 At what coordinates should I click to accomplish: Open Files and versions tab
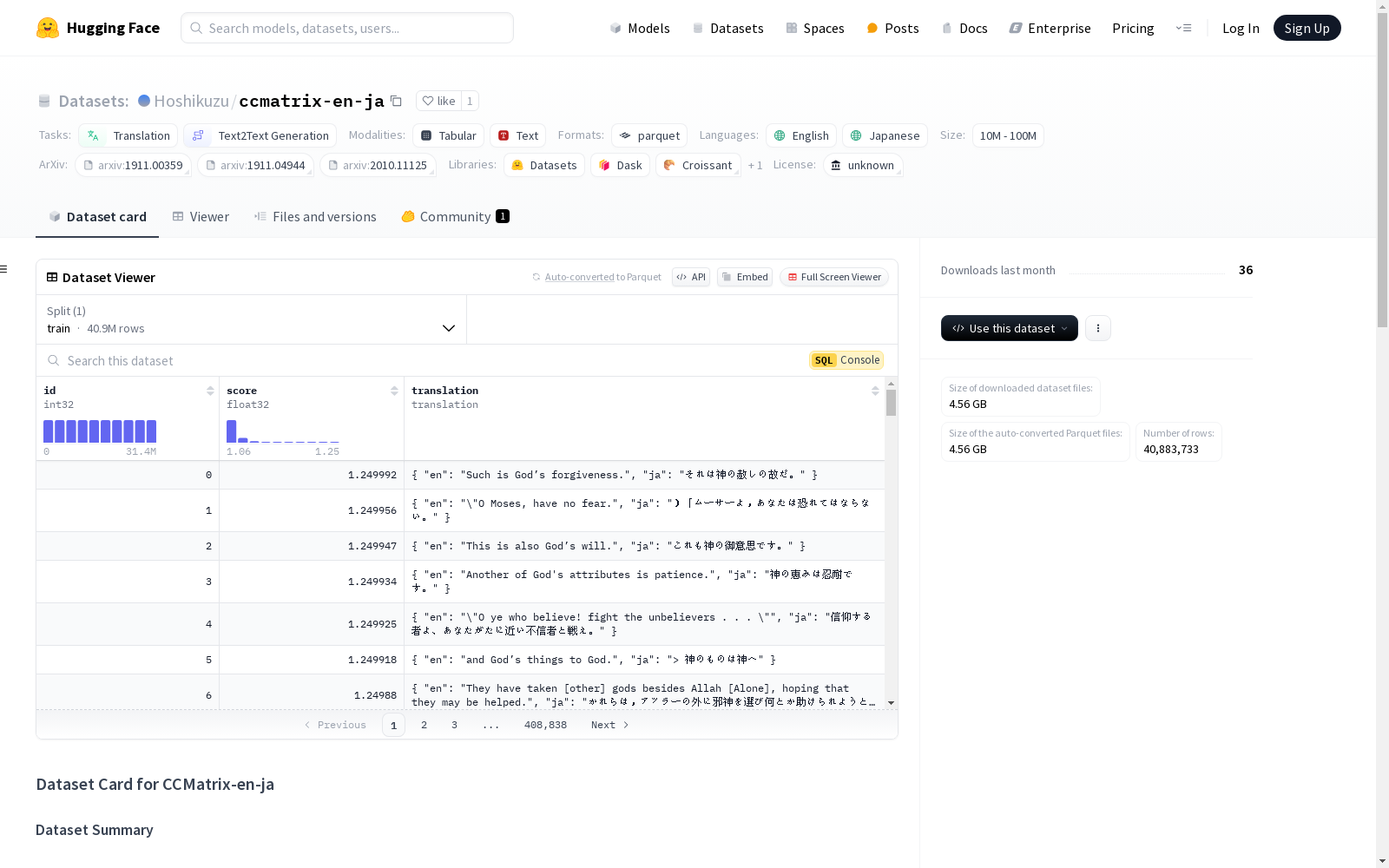315,217
